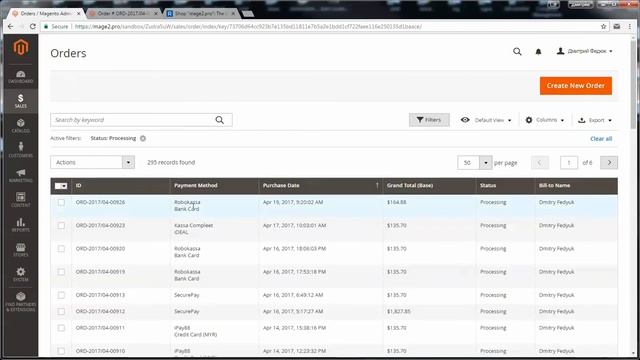Click the Create New Order button
Screen dimensions: 640x360
(576, 86)
